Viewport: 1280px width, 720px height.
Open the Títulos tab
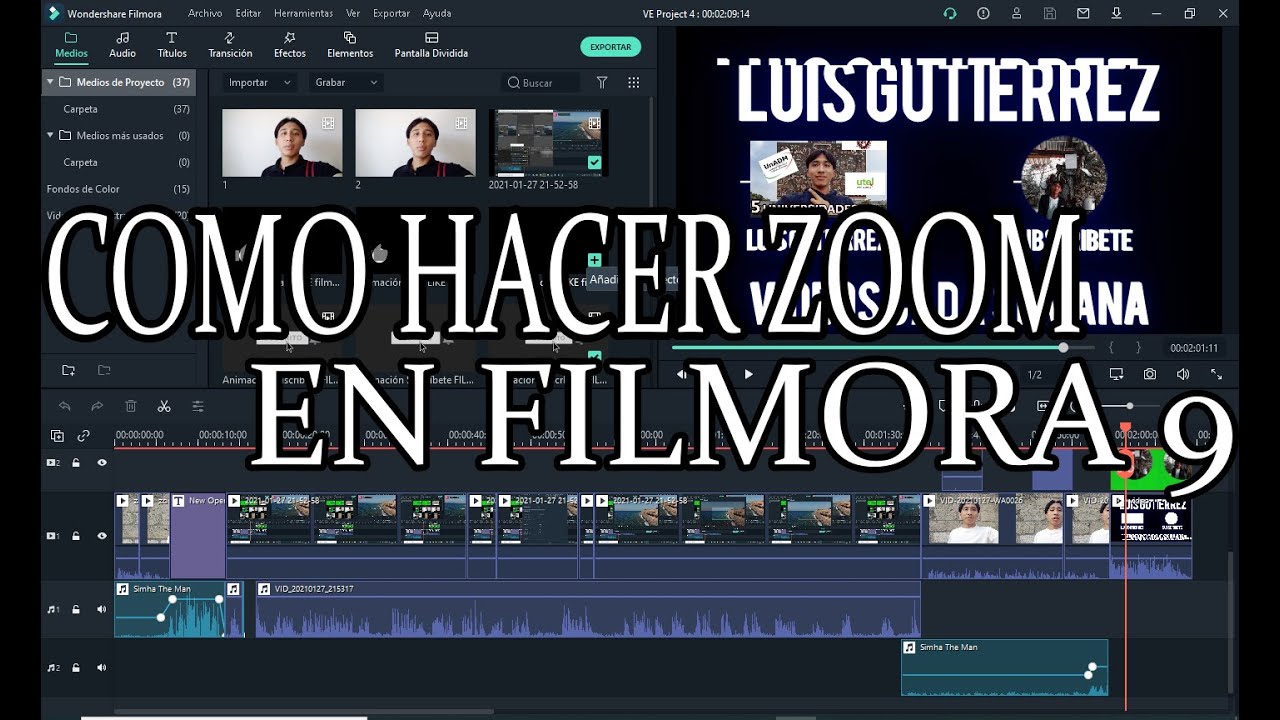pyautogui.click(x=172, y=45)
